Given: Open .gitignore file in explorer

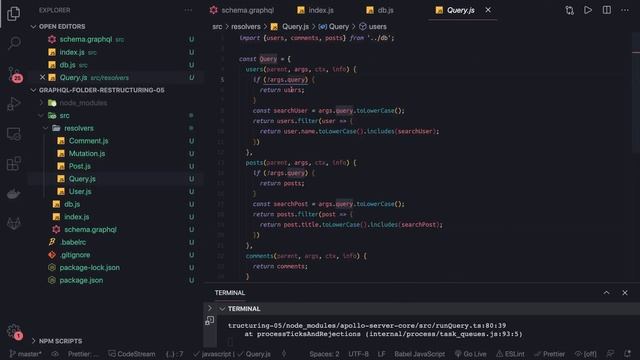Looking at the screenshot, I should pyautogui.click(x=75, y=255).
